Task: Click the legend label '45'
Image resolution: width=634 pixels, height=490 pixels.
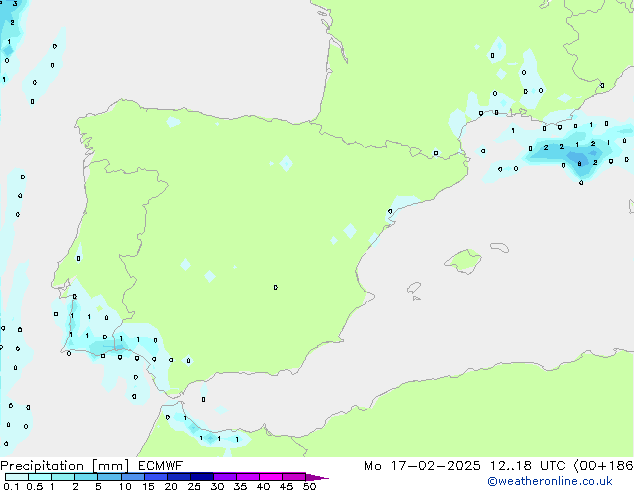Action: coord(286,486)
